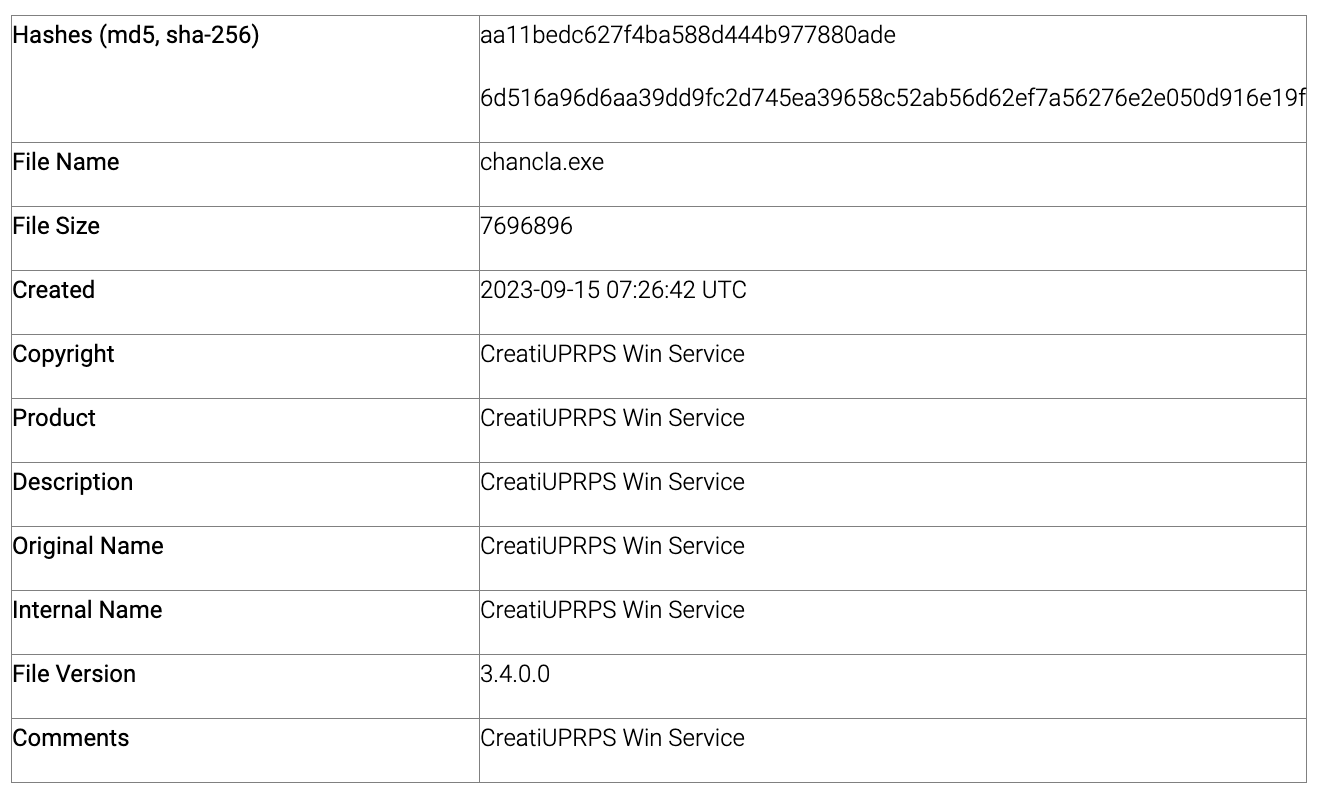Image resolution: width=1324 pixels, height=800 pixels.
Task: Click the Internal Name row value
Action: [x=613, y=610]
